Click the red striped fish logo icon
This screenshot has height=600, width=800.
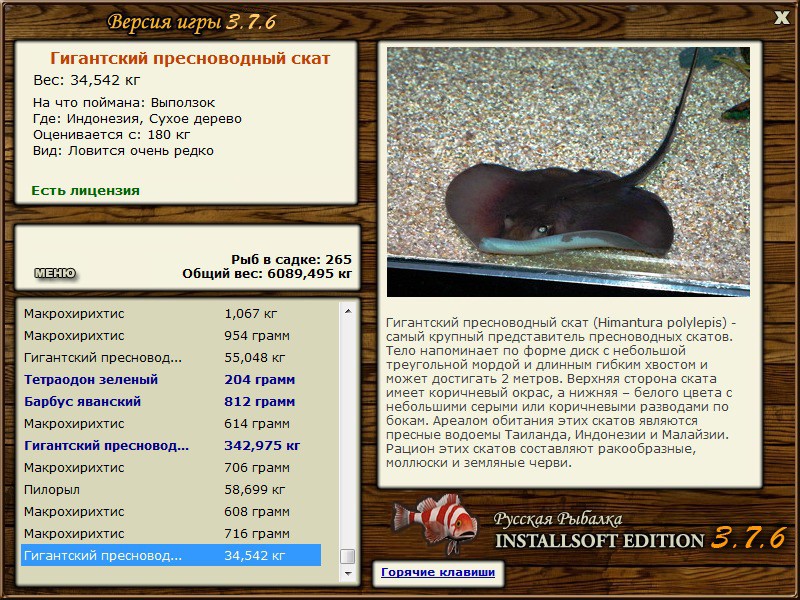click(x=435, y=523)
